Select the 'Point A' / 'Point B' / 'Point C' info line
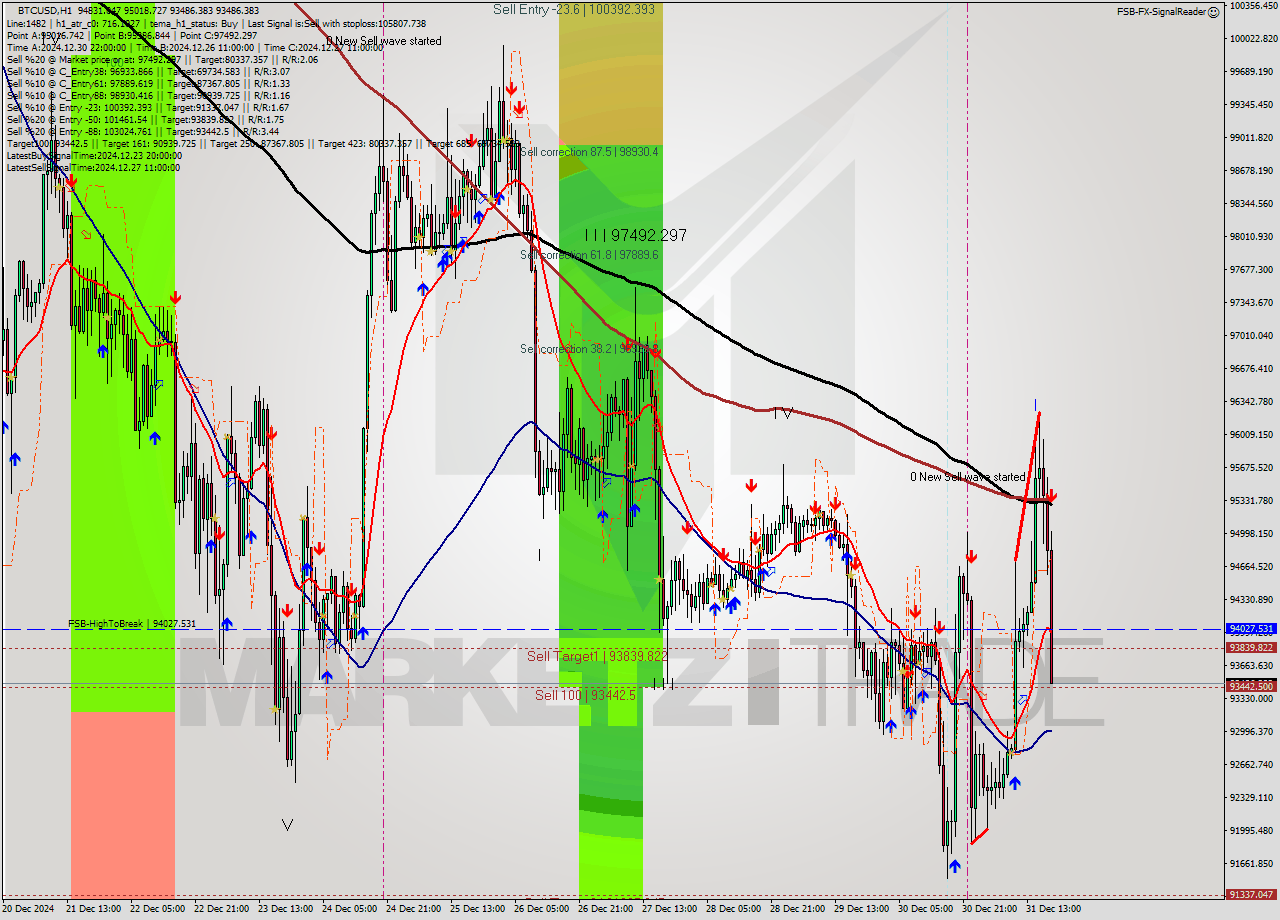This screenshot has height=920, width=1280. 132,35
